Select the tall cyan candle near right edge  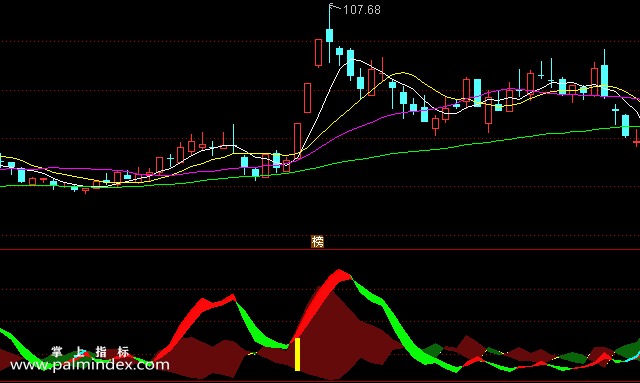tap(604, 80)
